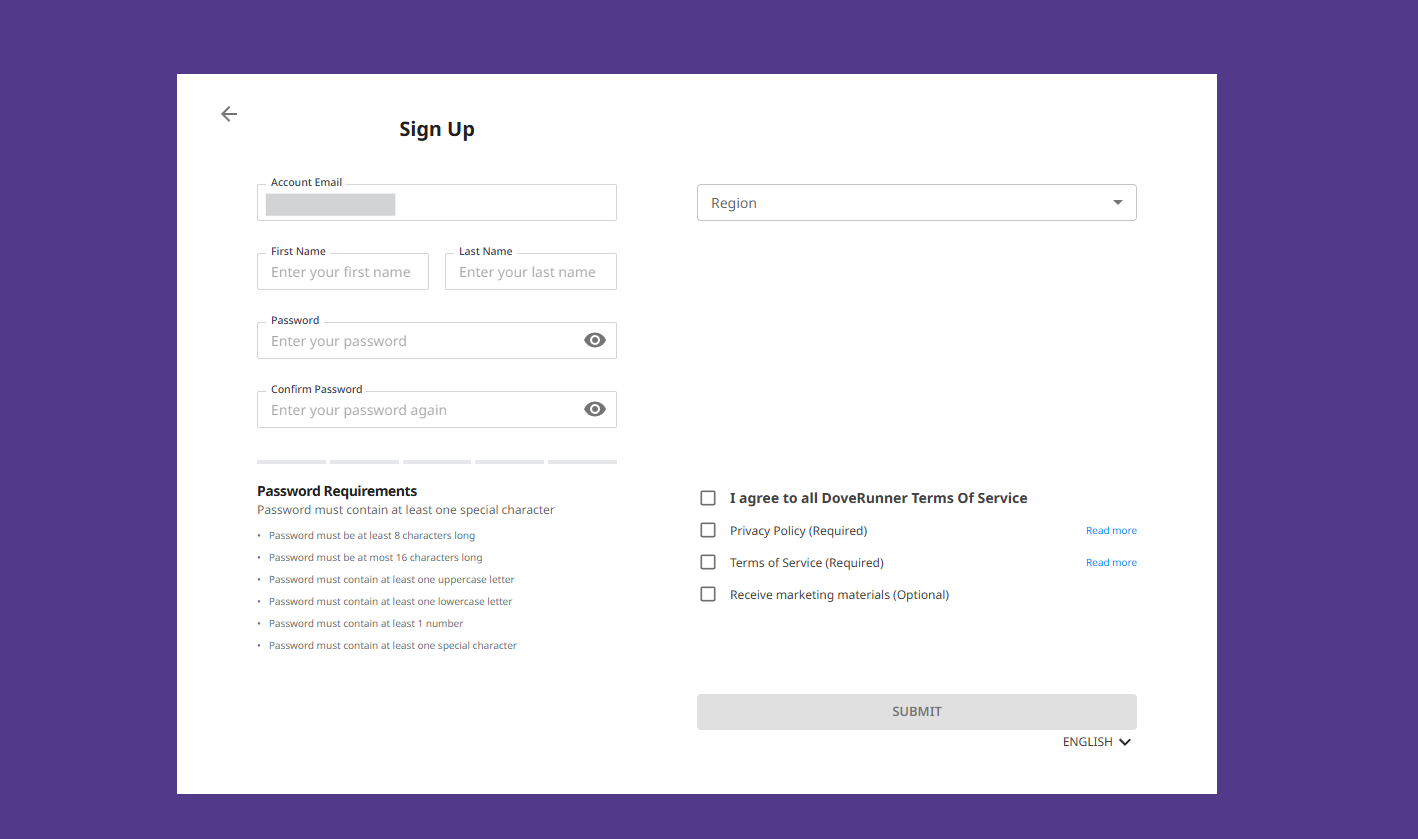
Task: Expand the ENGLISH language selector
Action: coord(1097,741)
